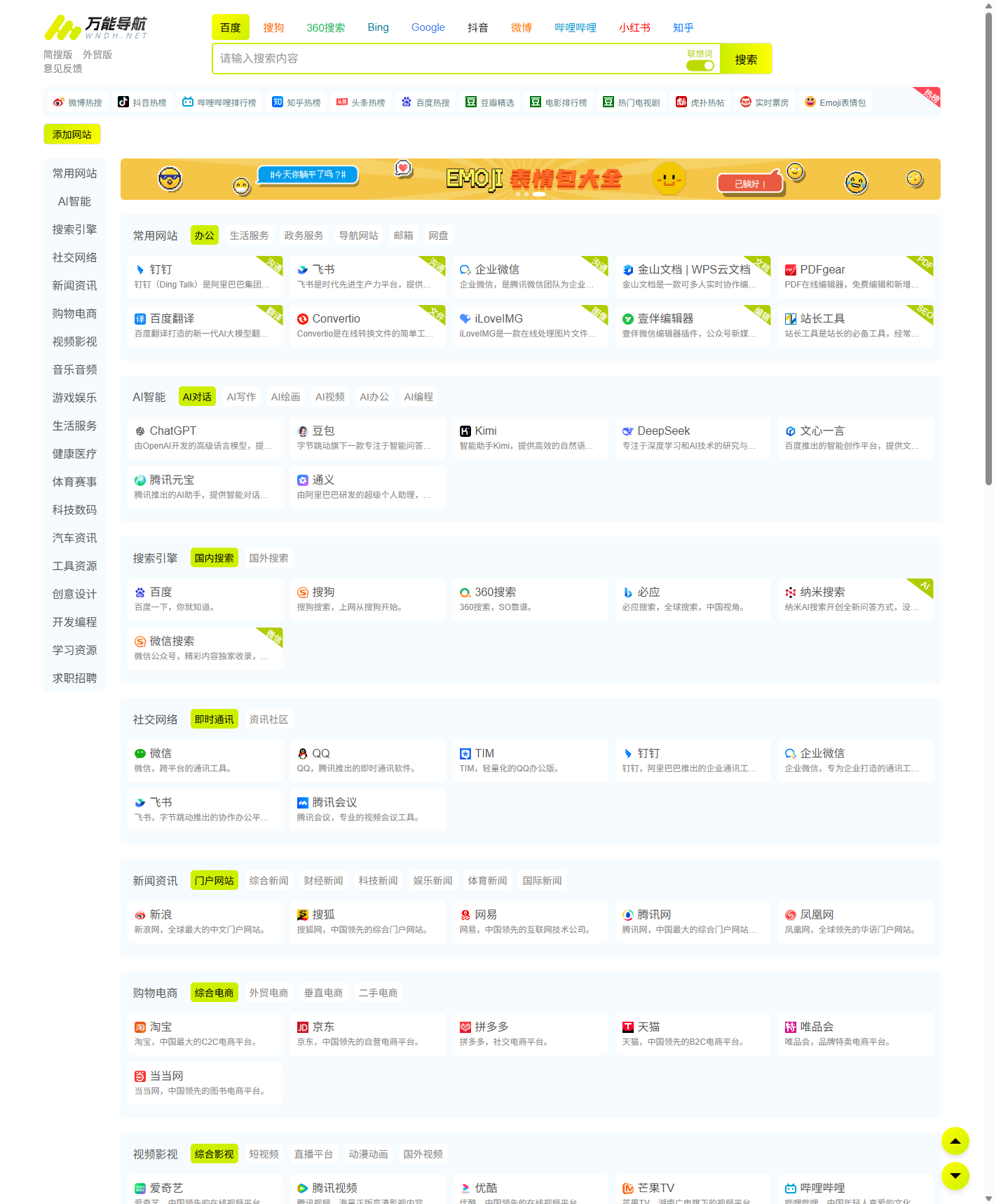
Task: Switch search engine to Google
Action: tap(428, 27)
